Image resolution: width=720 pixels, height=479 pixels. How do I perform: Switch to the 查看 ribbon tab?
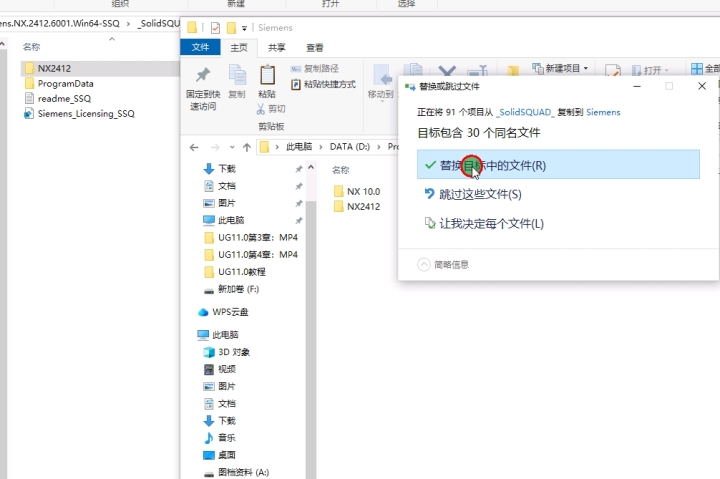pos(315,47)
